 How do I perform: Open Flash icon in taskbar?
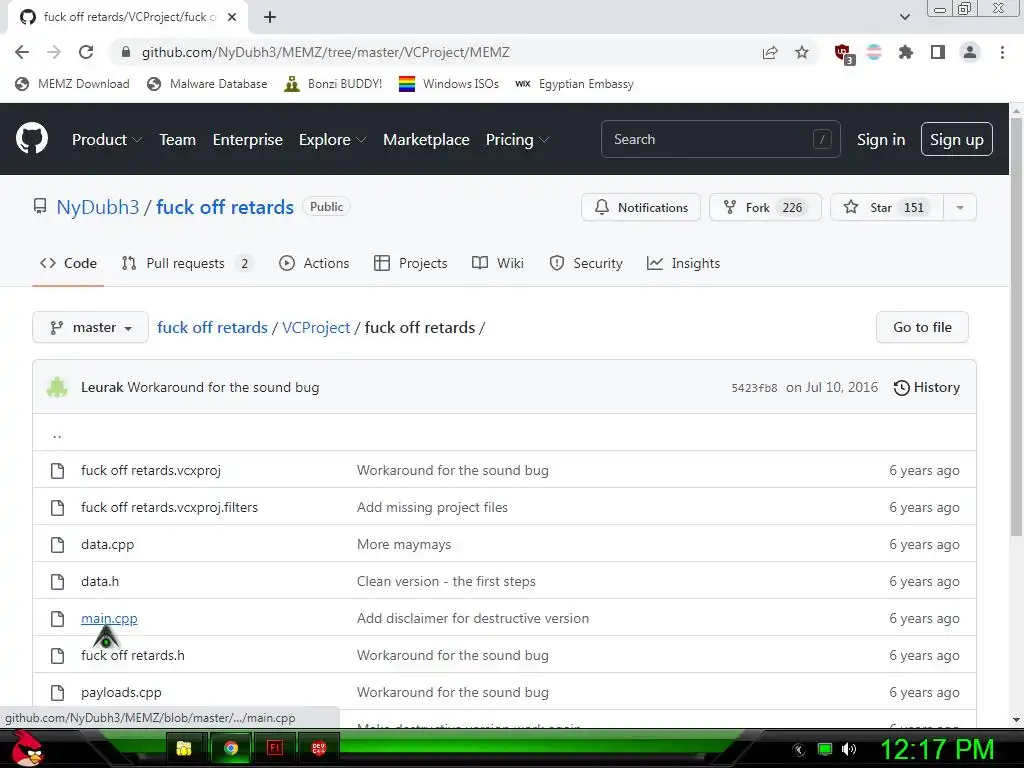(x=275, y=748)
